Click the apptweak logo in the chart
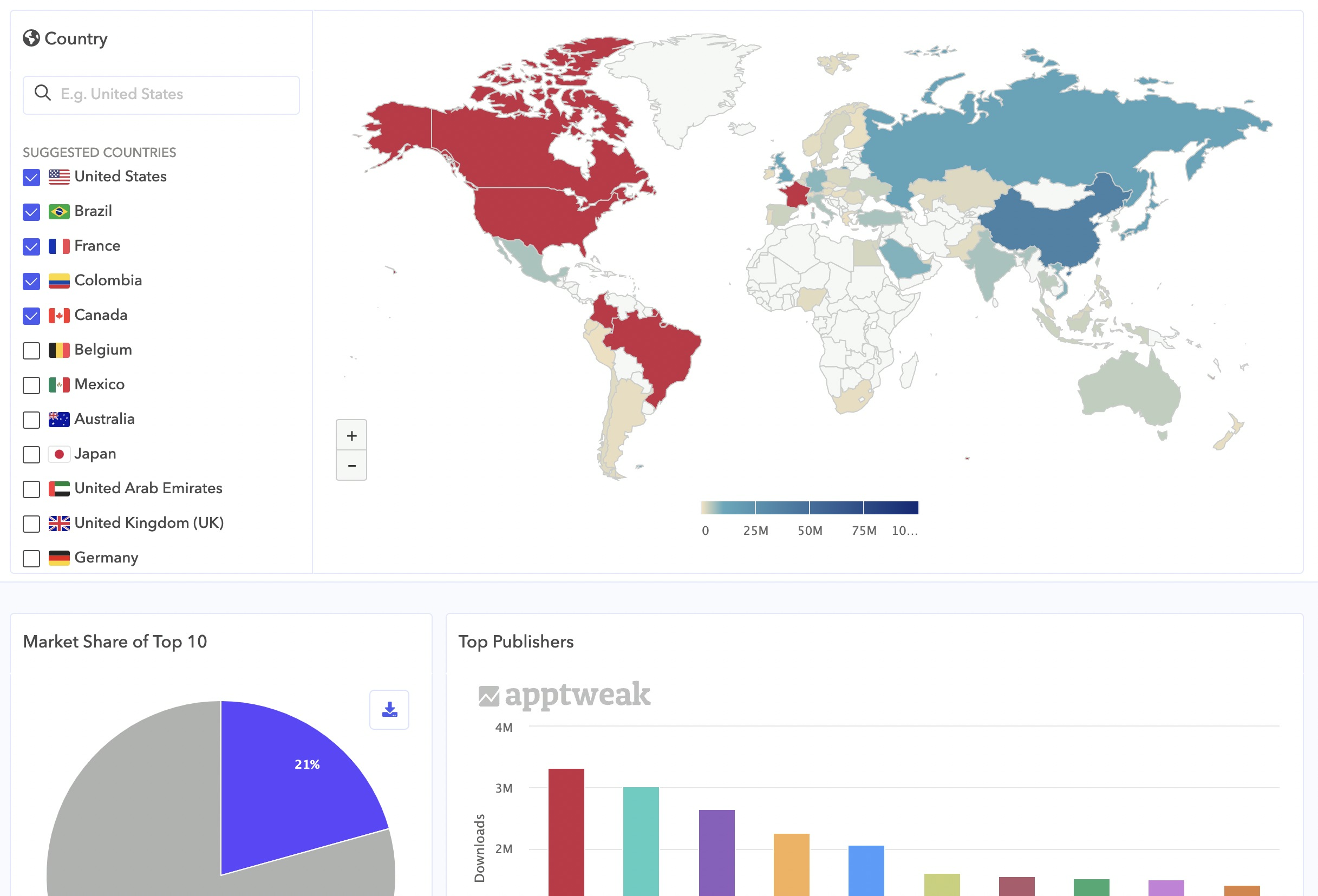Image resolution: width=1318 pixels, height=896 pixels. (x=564, y=695)
